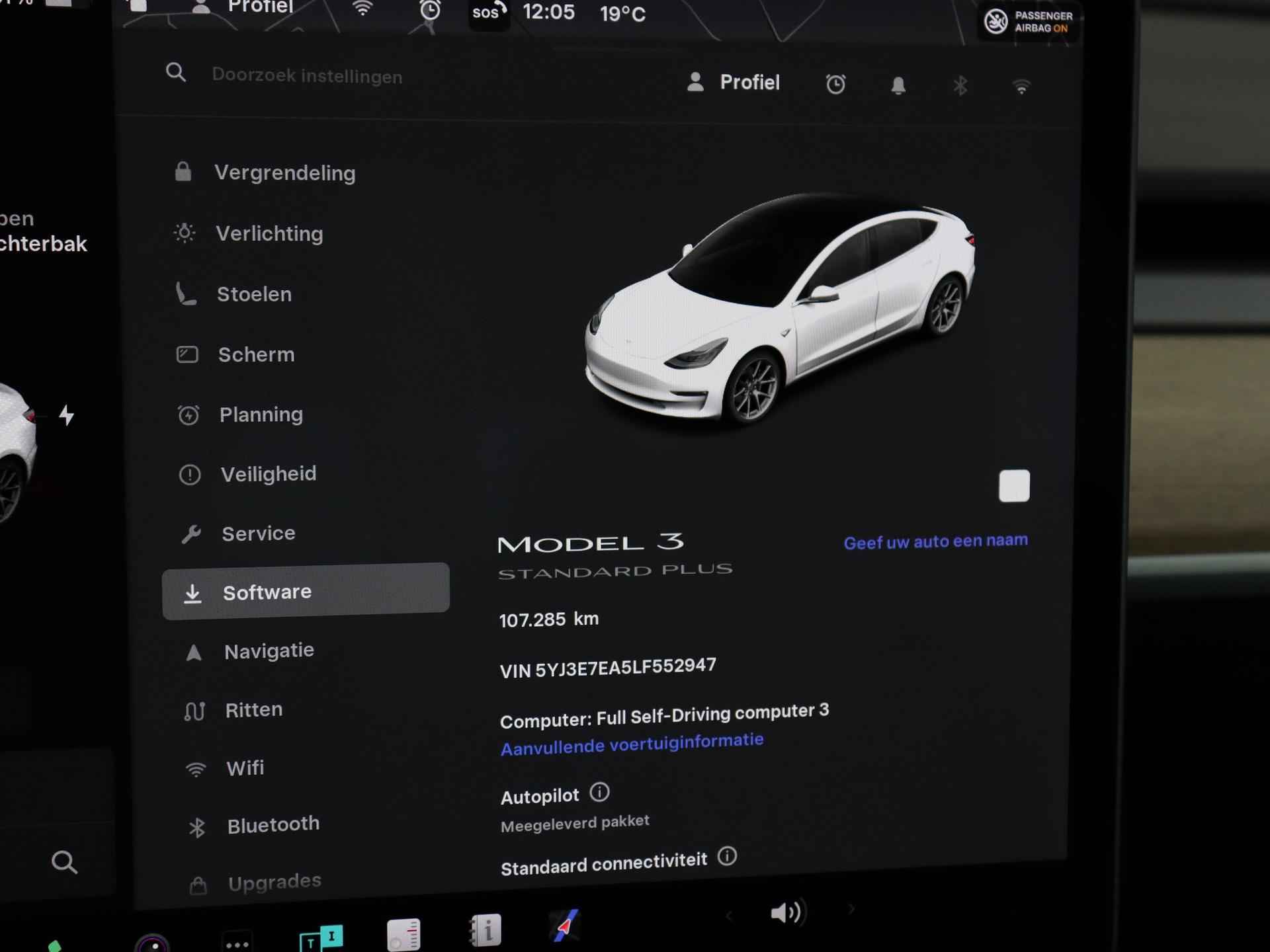Open the Vergrendeling settings menu
Screen dimensions: 1270x952
tap(284, 173)
